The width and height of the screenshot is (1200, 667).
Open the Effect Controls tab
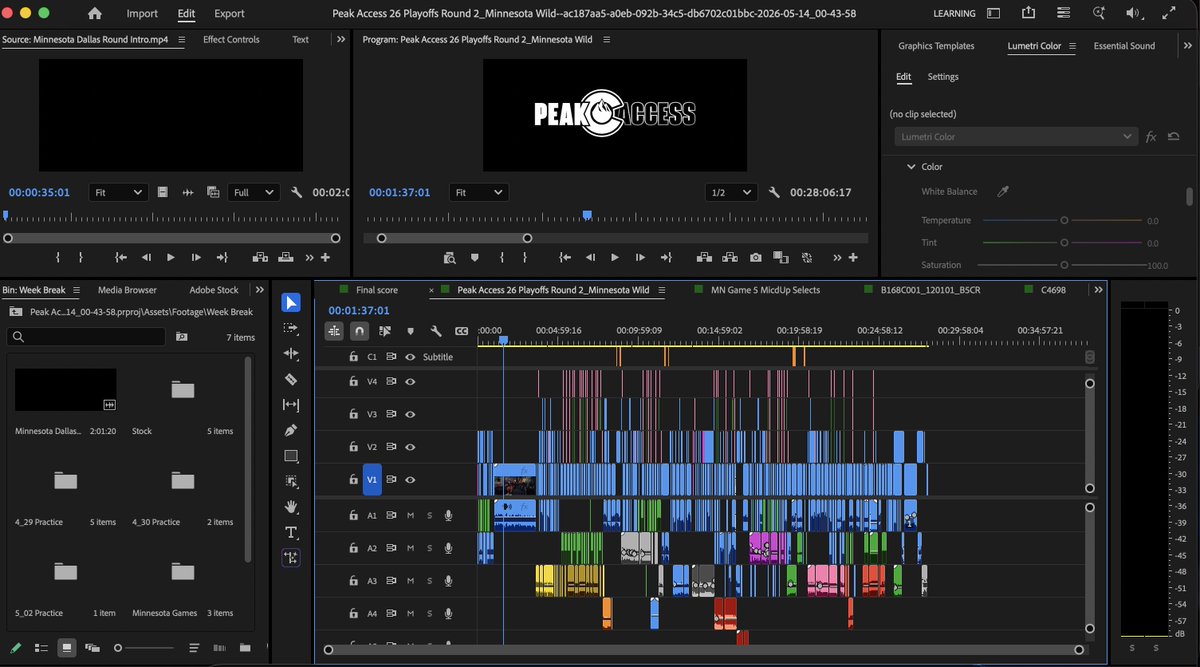point(231,39)
